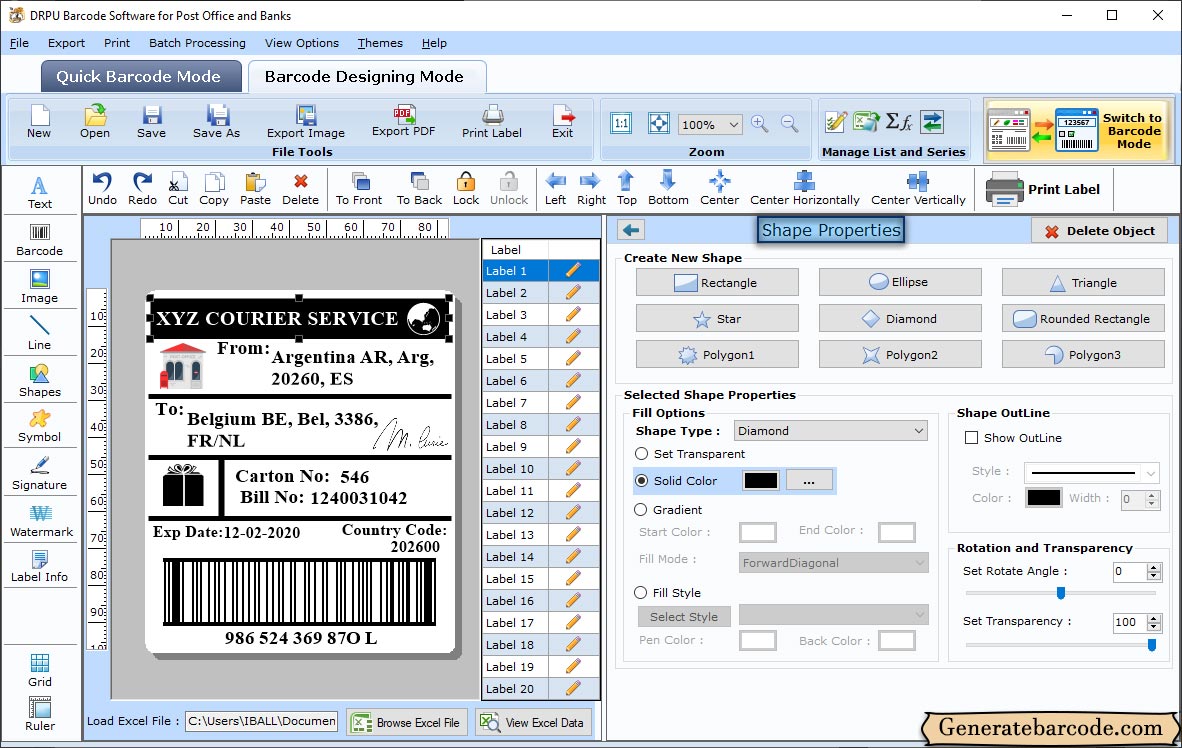
Task: Paste the clipboard object
Action: (x=256, y=189)
